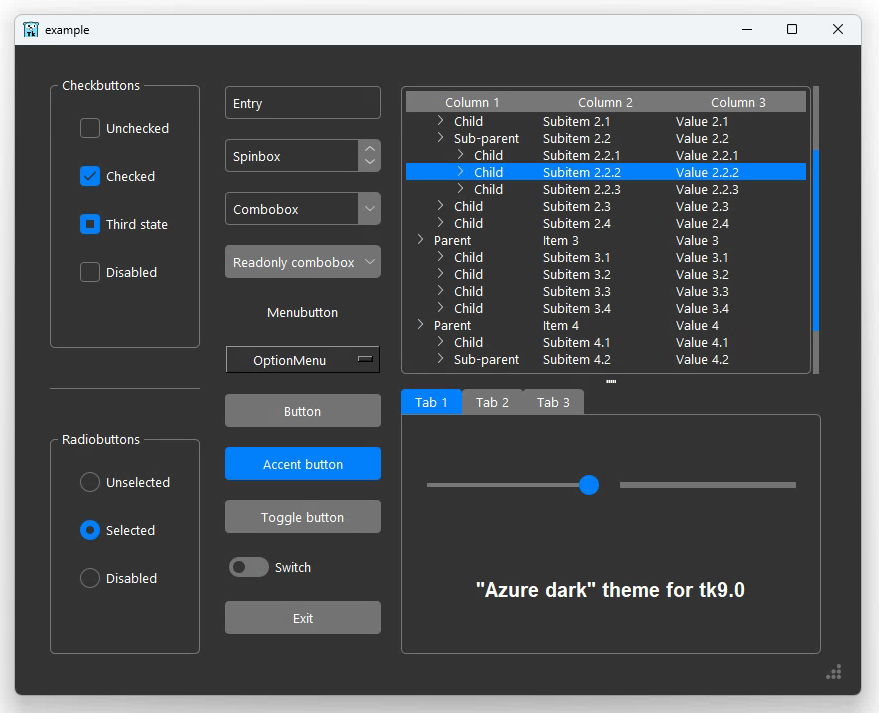Click the pane sash handle below treeview

[x=611, y=381]
